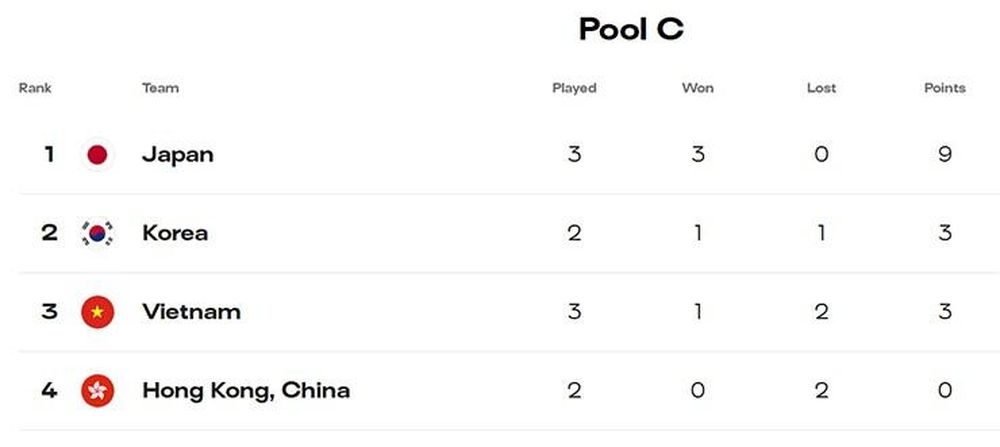Open the Japan team link
This screenshot has width=1000, height=447.
tap(178, 155)
